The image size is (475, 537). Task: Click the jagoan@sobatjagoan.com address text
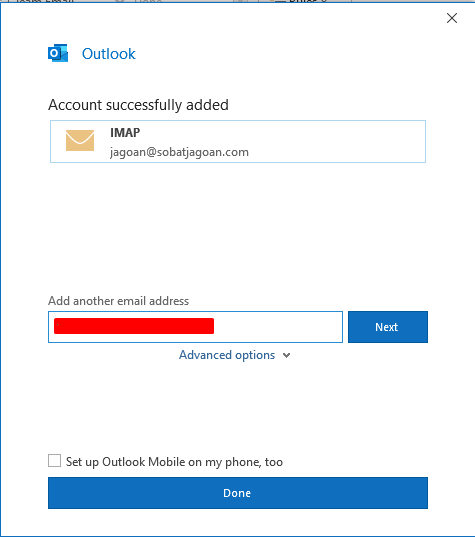pyautogui.click(x=179, y=152)
